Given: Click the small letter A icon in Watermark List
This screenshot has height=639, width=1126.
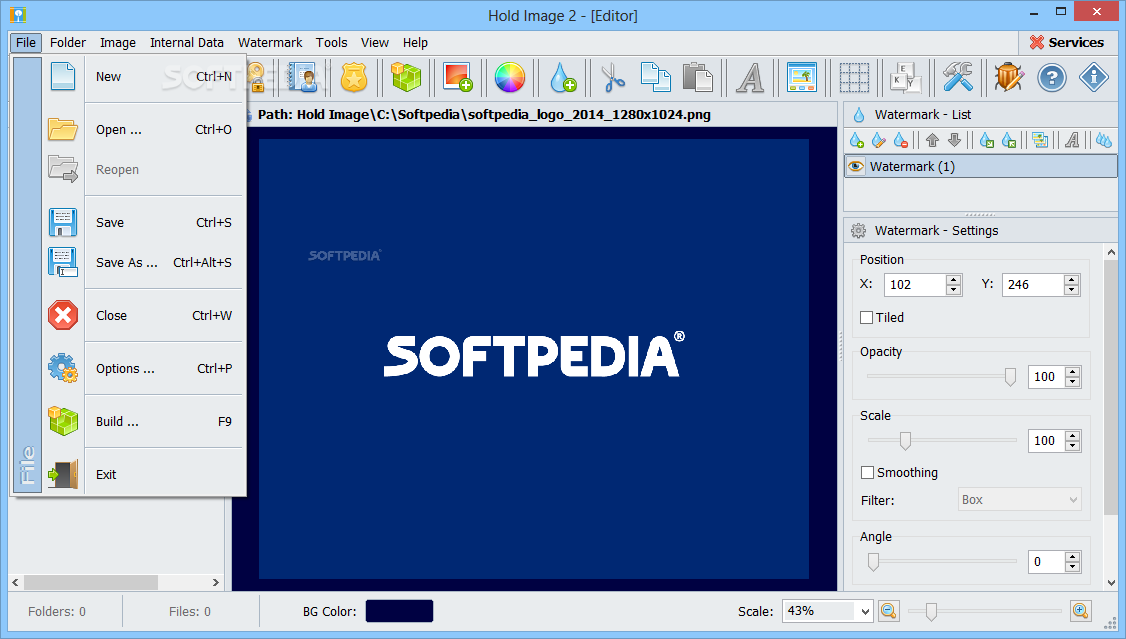Looking at the screenshot, I should pyautogui.click(x=1072, y=140).
